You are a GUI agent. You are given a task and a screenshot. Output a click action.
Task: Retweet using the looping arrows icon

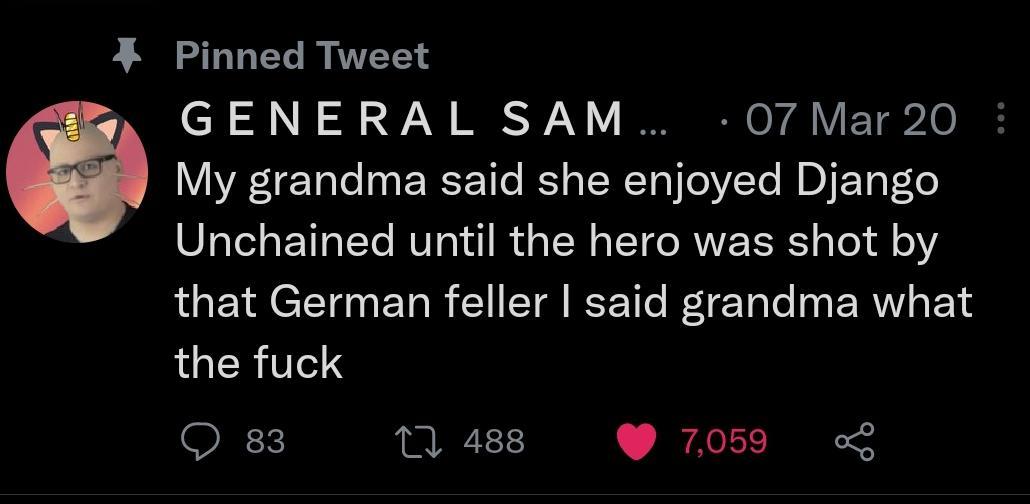coord(420,441)
